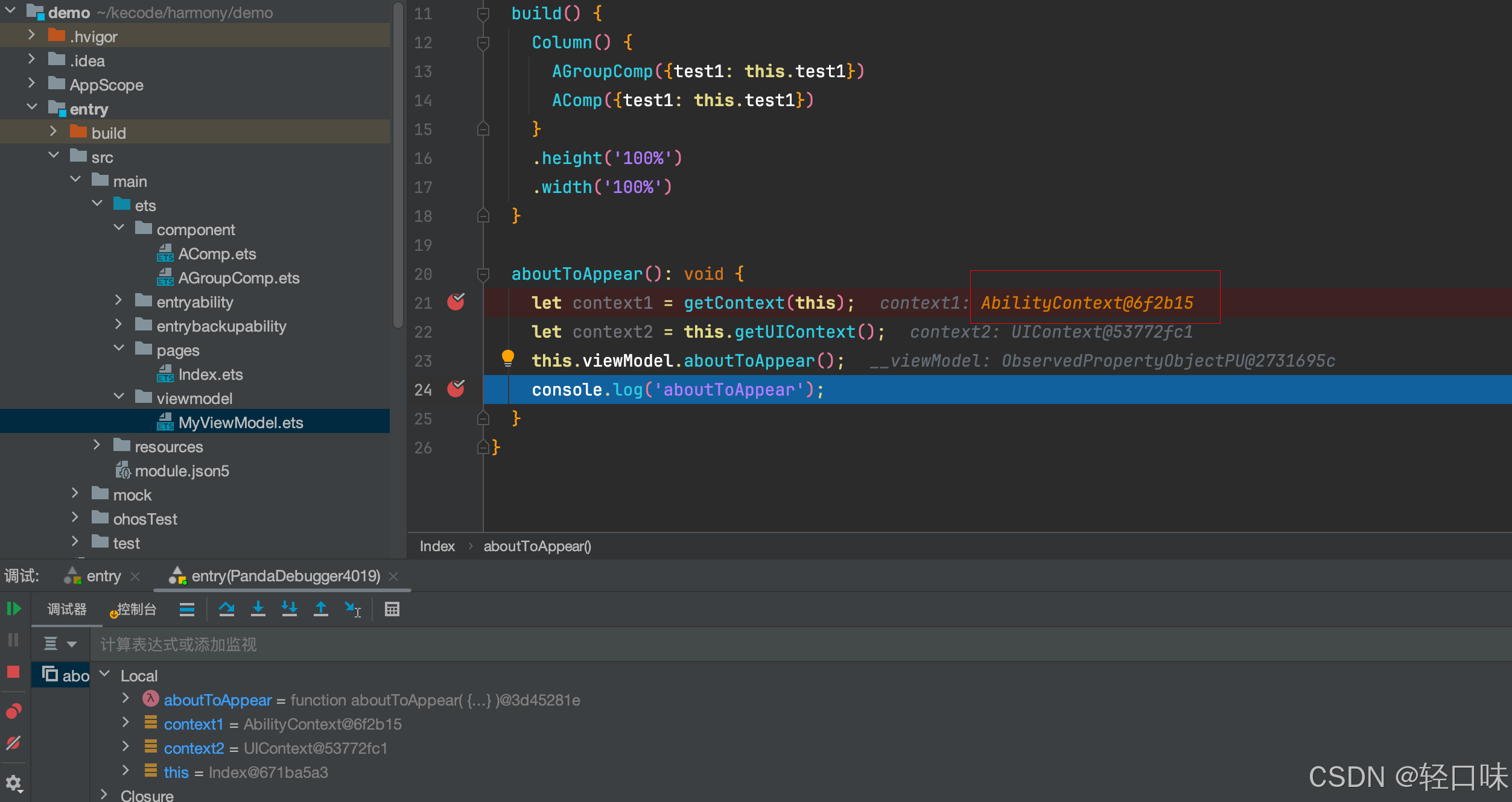Viewport: 1512px width, 802px height.
Task: Open the Evaluate Expression calculator icon
Action: pos(392,609)
